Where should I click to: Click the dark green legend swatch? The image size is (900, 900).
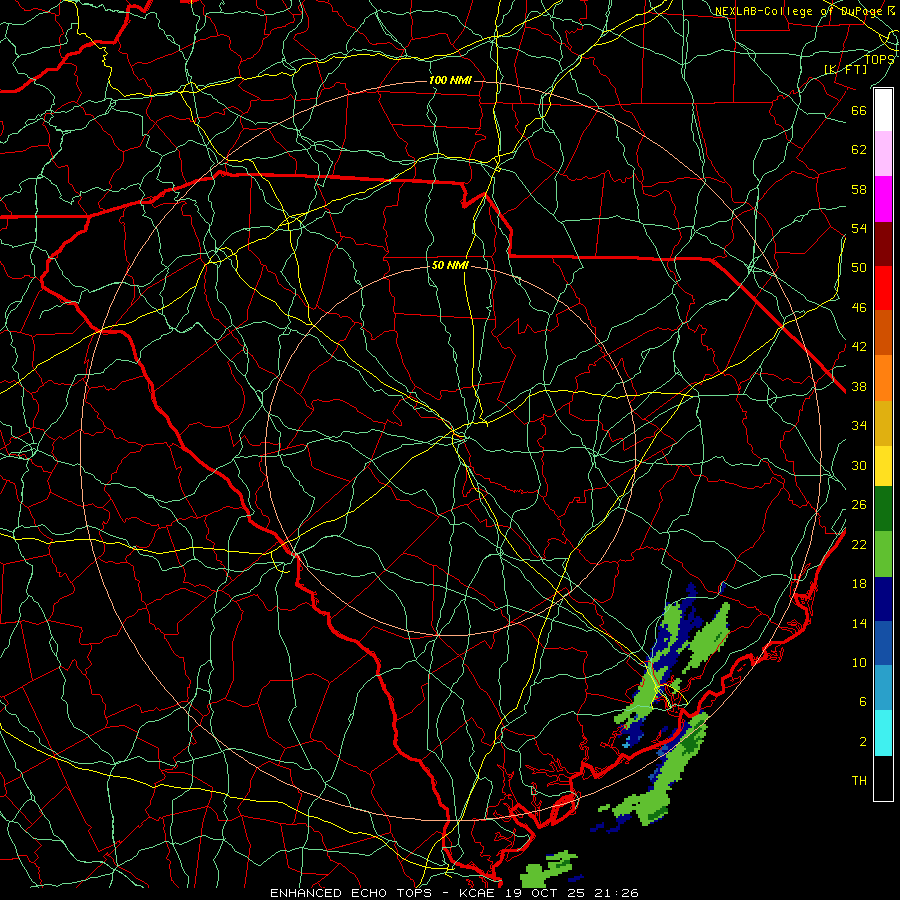[x=883, y=509]
